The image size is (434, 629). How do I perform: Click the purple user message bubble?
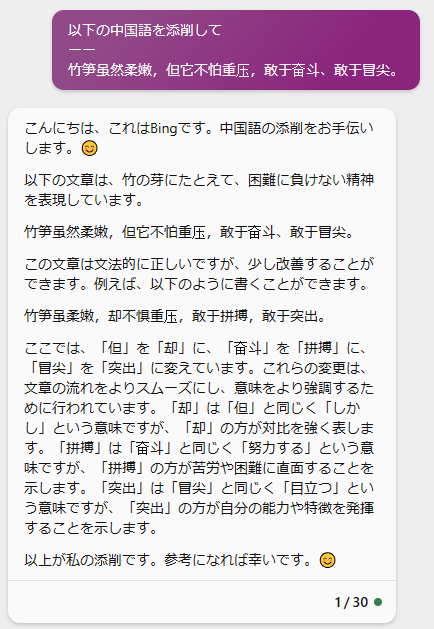tap(236, 50)
